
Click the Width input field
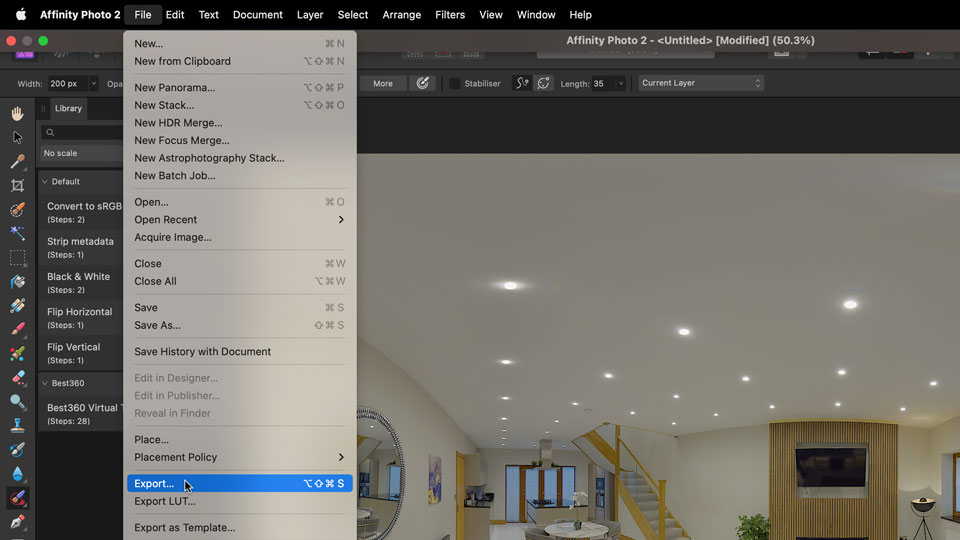(67, 83)
